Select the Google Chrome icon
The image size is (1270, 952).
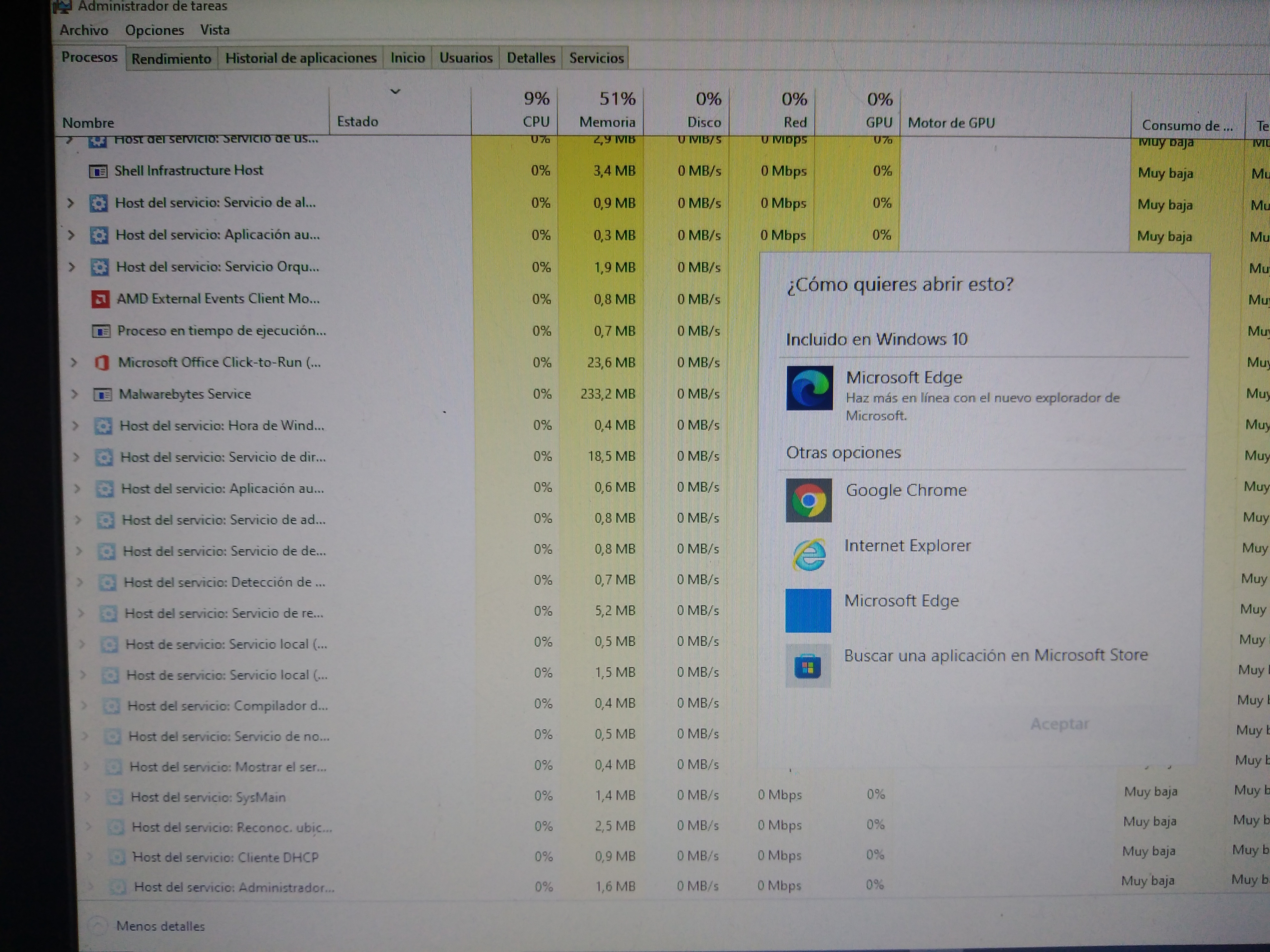pos(808,500)
